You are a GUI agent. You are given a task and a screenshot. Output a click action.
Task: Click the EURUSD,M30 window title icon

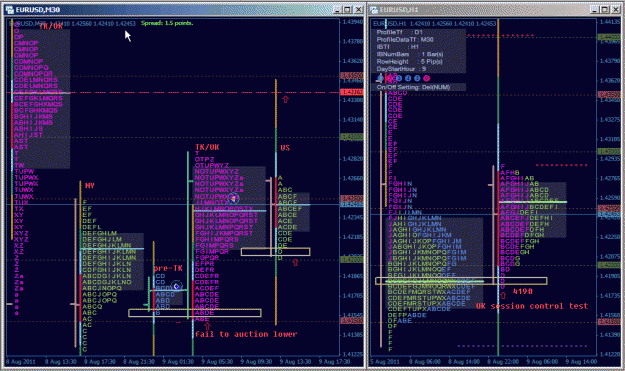[x=10, y=10]
